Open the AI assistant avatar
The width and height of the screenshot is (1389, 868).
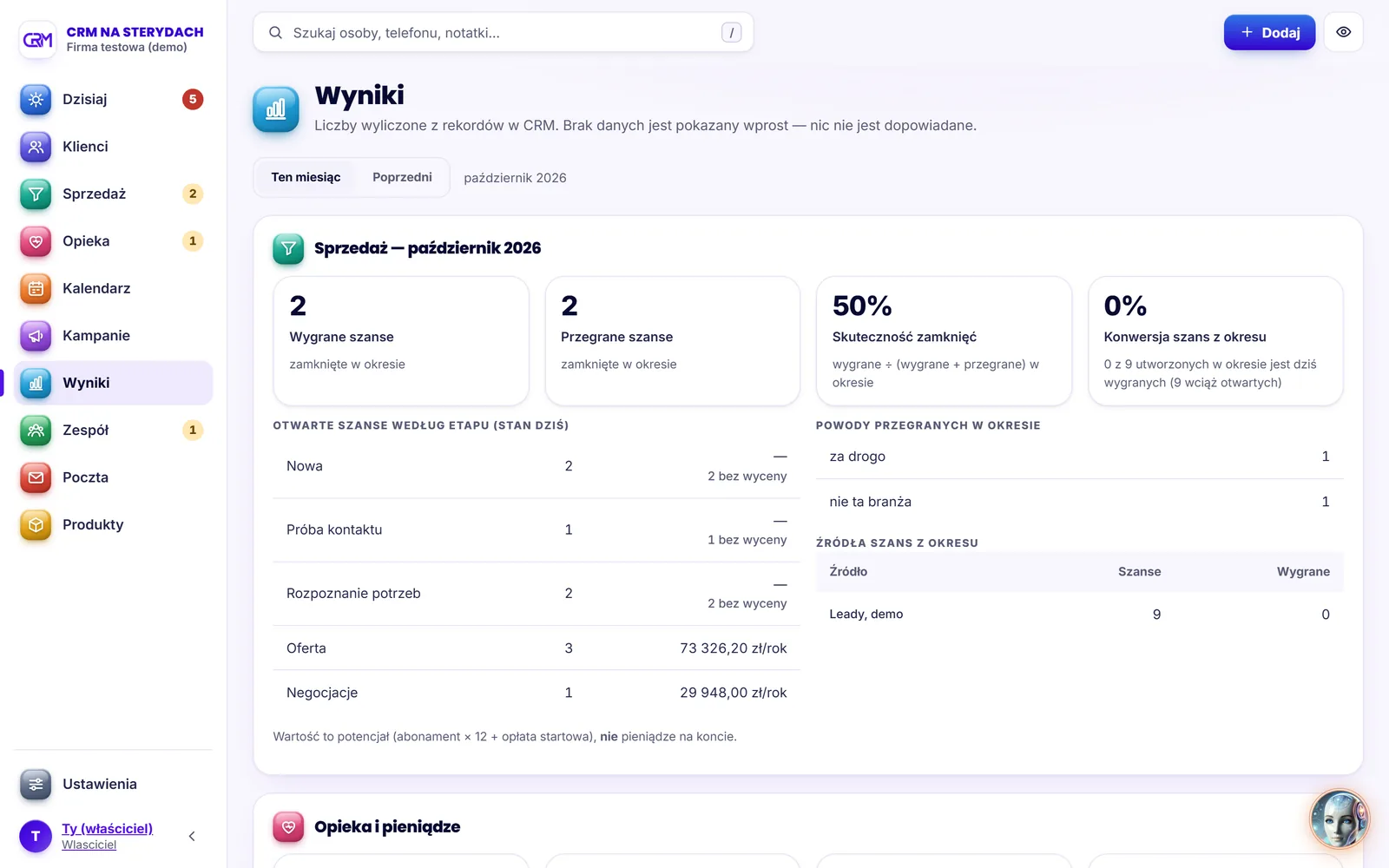pyautogui.click(x=1339, y=819)
